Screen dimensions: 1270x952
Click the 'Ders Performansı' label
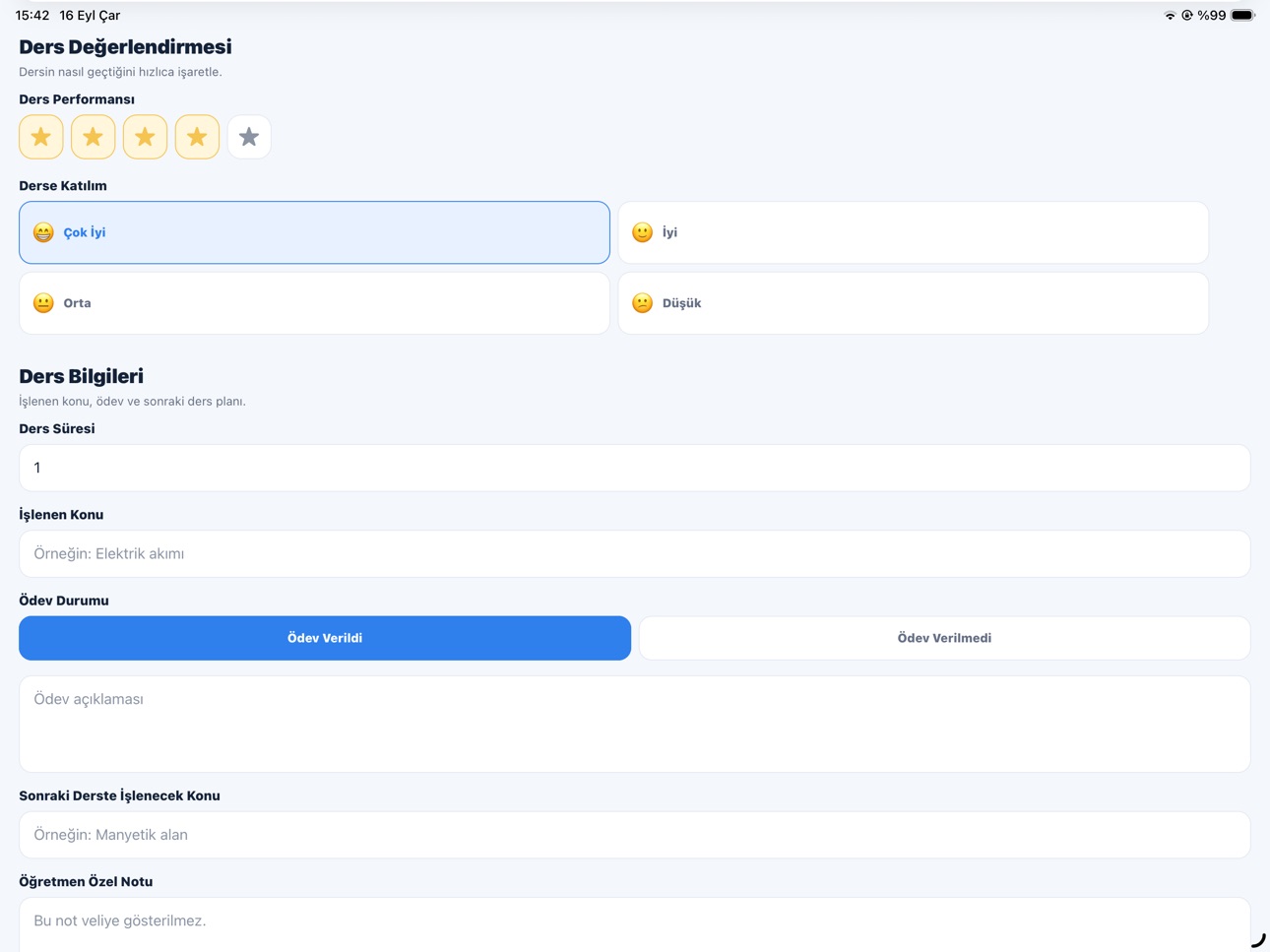pos(77,99)
